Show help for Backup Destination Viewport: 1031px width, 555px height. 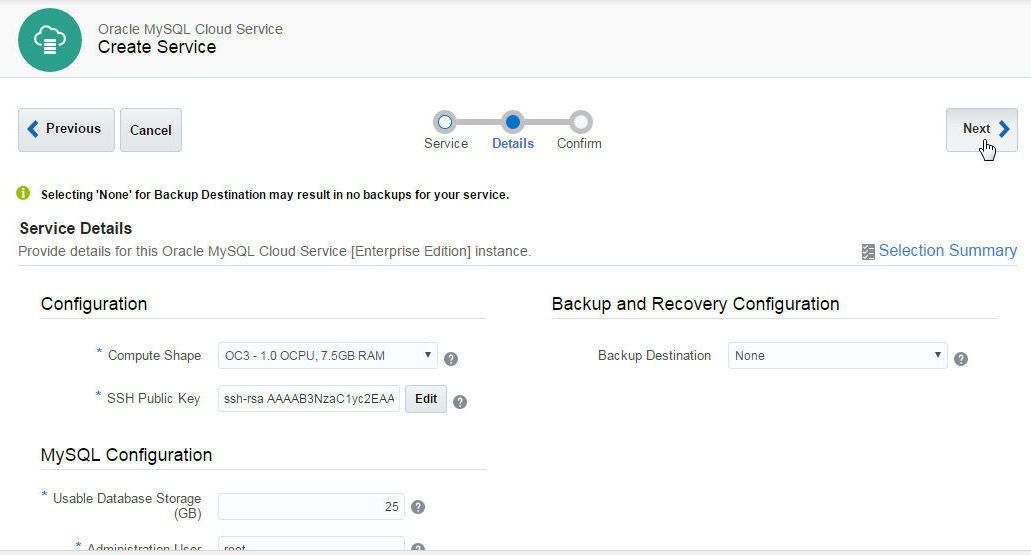point(961,359)
